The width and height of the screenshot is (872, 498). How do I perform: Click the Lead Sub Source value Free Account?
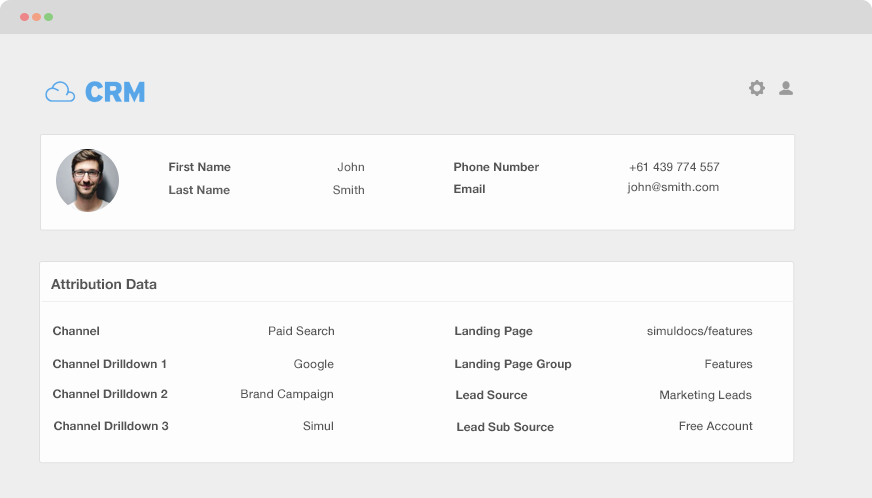[715, 426]
